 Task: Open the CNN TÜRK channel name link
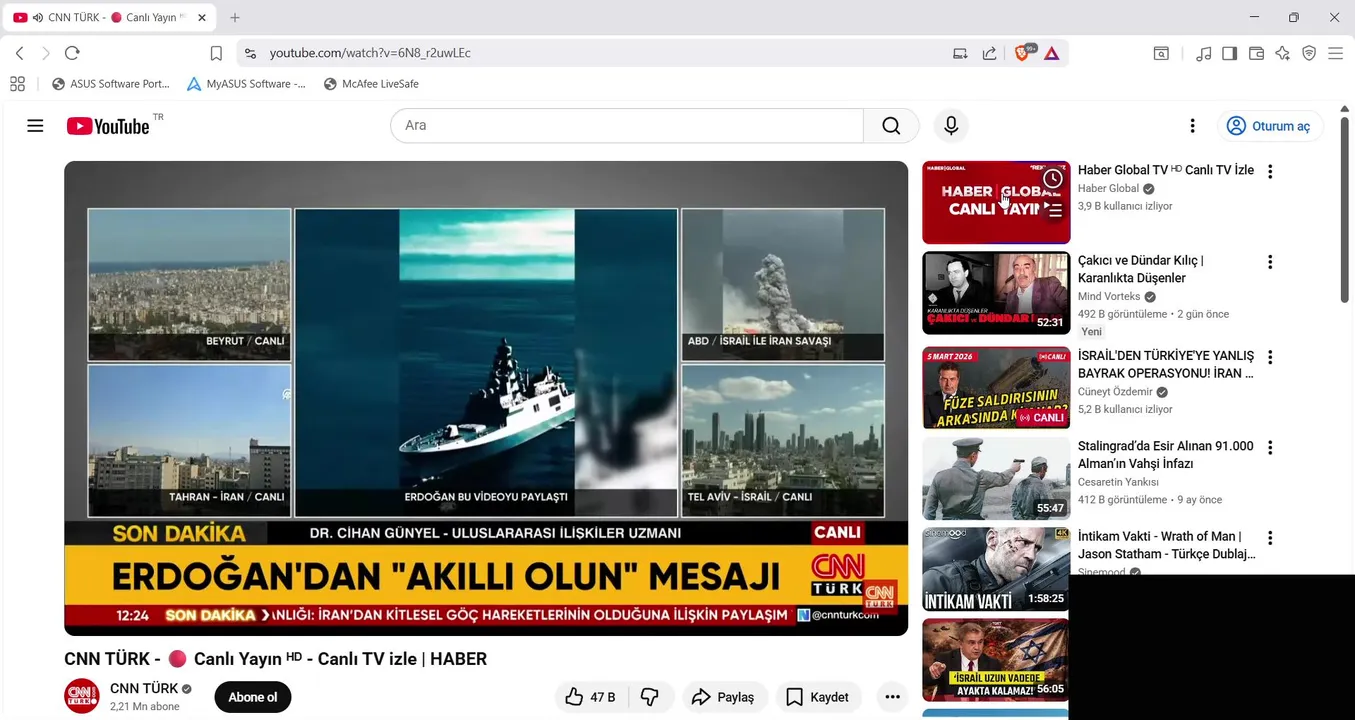coord(144,689)
